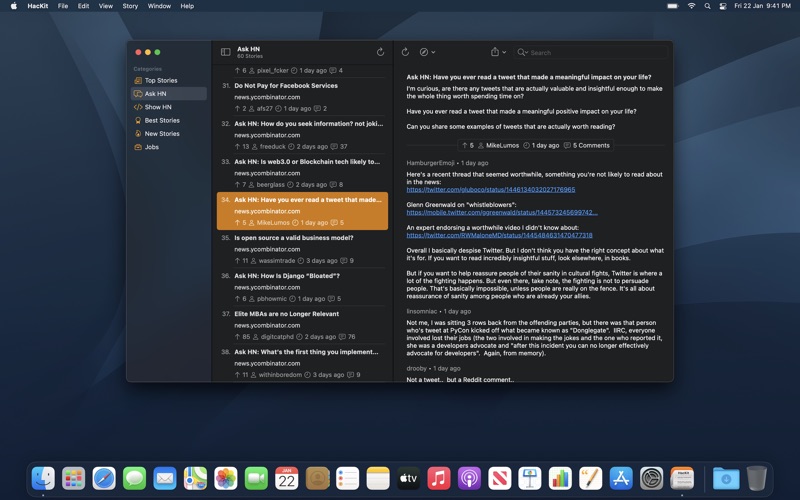Open Maps from the Dock

[195, 479]
